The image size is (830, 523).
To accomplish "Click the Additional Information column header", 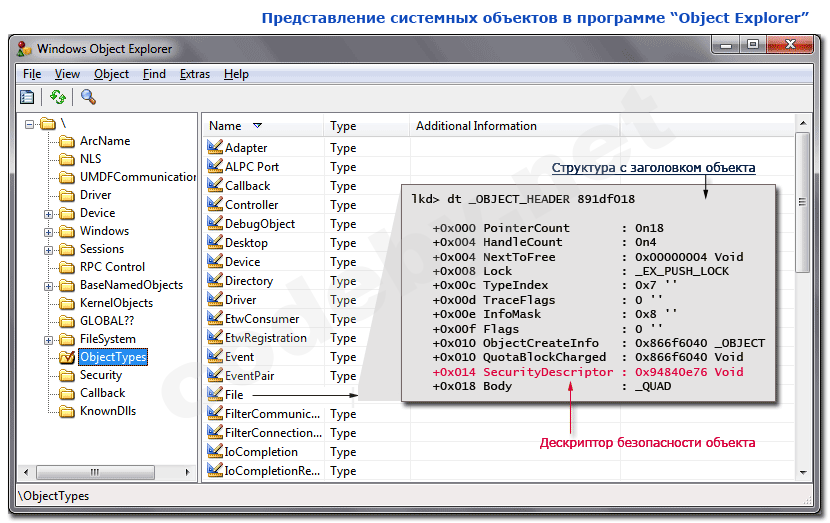I will pos(476,126).
